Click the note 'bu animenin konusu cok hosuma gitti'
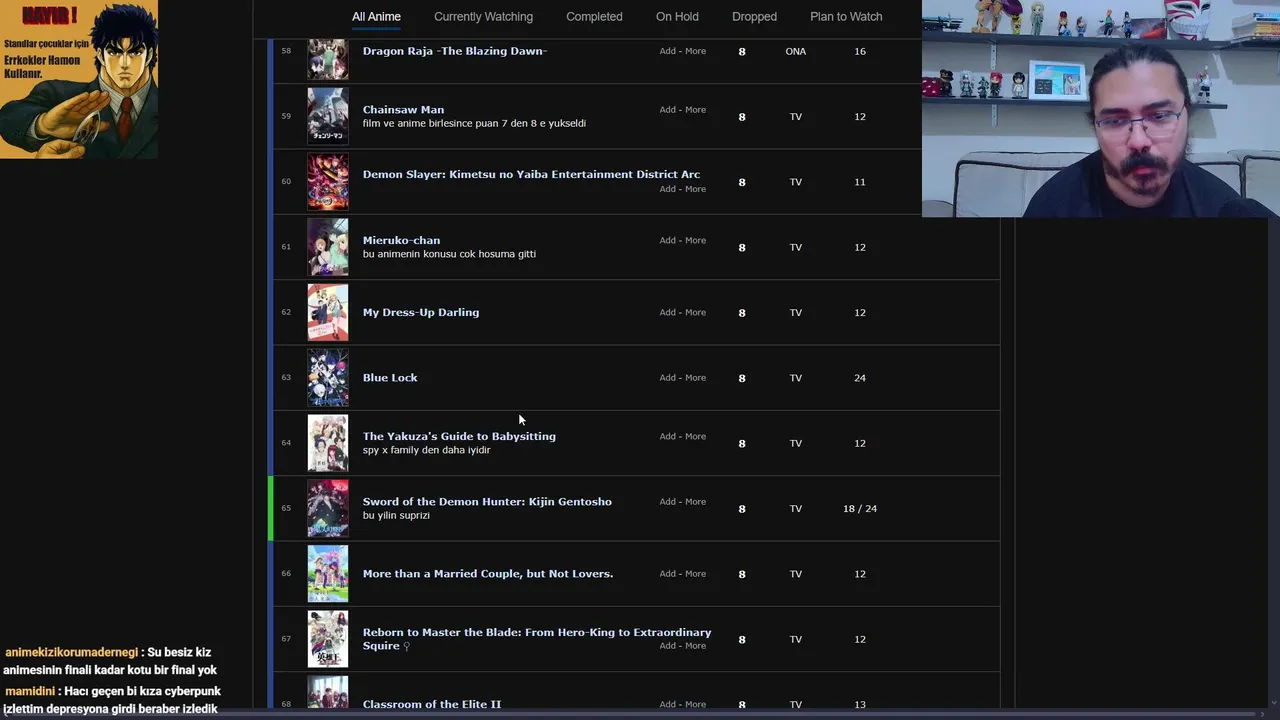This screenshot has width=1280, height=720. click(449, 254)
